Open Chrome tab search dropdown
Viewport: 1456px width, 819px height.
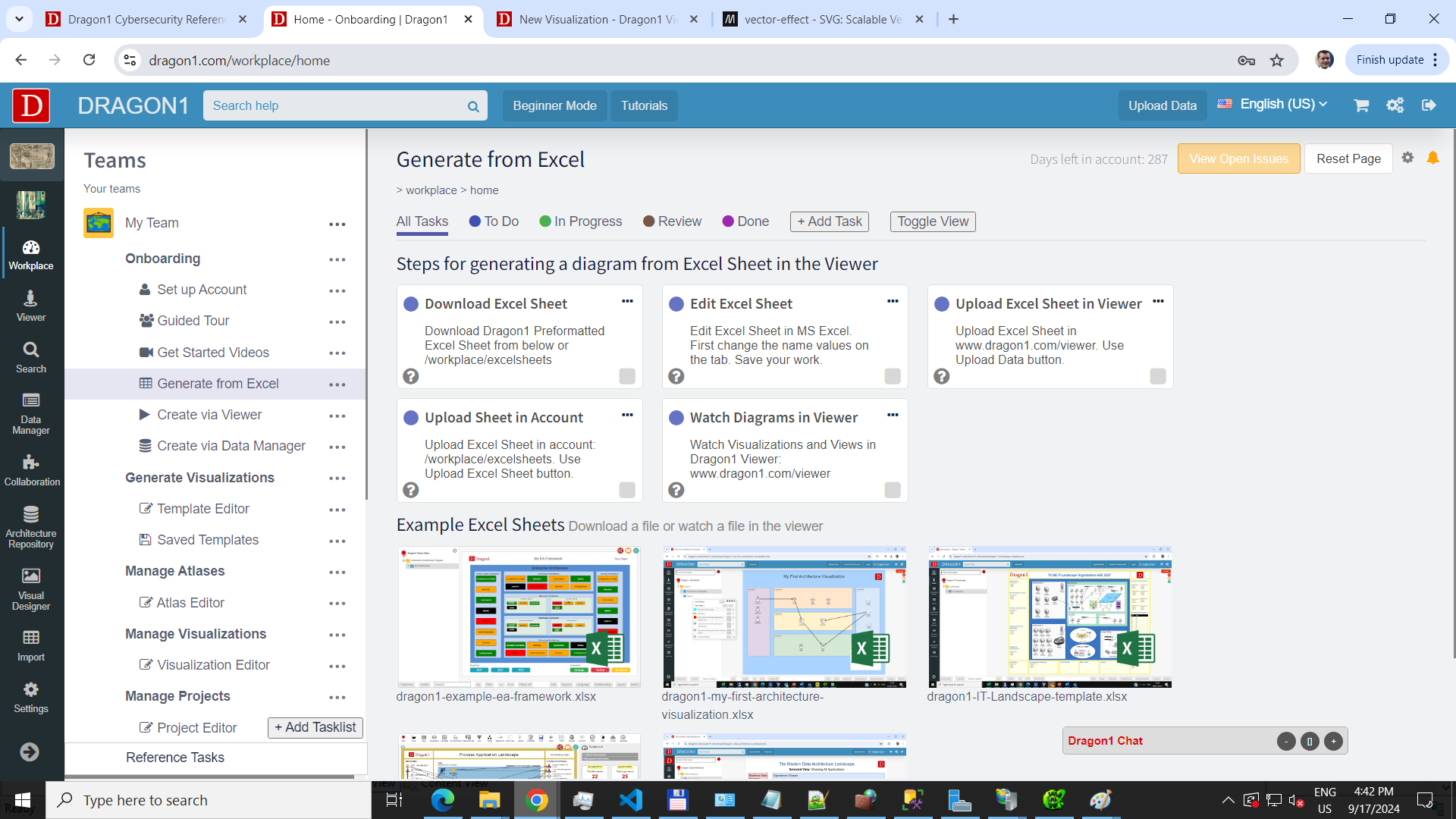click(x=19, y=19)
